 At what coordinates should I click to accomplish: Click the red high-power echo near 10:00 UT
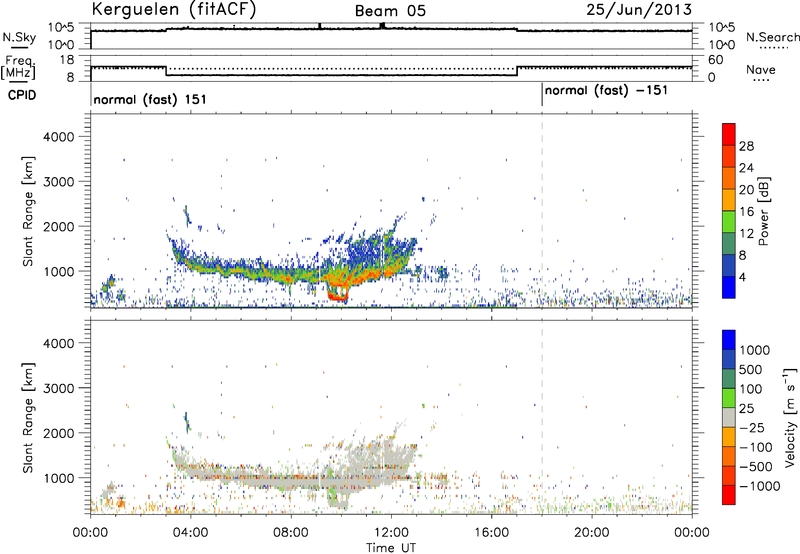click(337, 295)
